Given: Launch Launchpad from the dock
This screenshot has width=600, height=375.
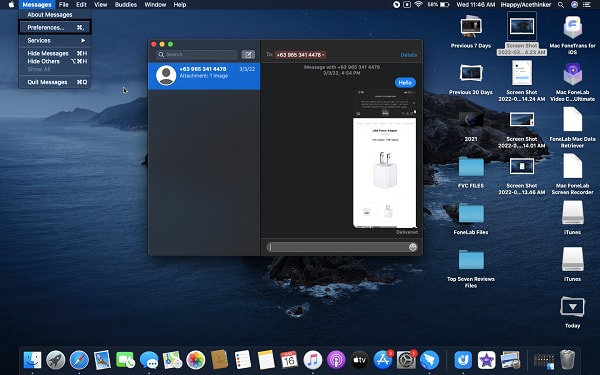Looking at the screenshot, I should coord(55,360).
